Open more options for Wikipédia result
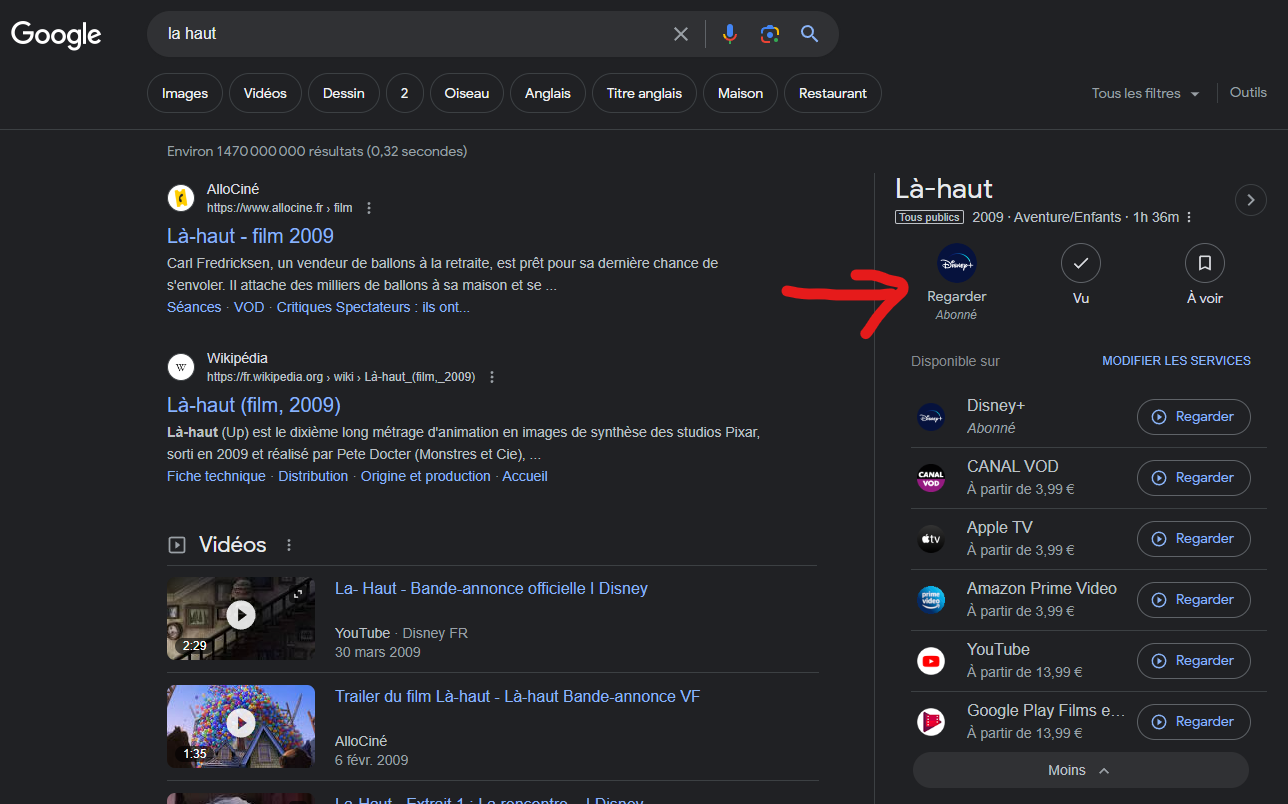Viewport: 1288px width, 804px height. (492, 377)
